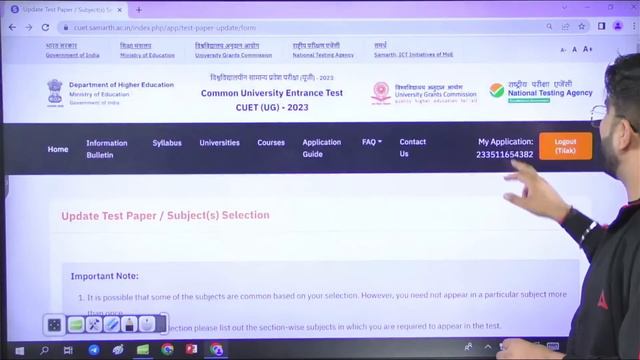Open the browser side panel icon

601,26
